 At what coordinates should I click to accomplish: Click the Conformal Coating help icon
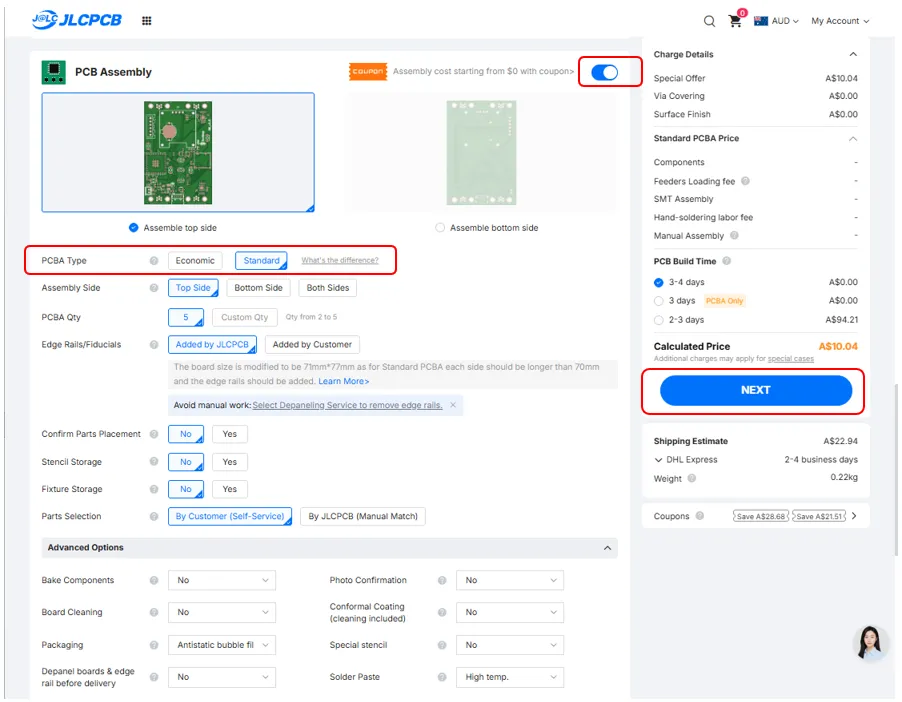pos(442,612)
